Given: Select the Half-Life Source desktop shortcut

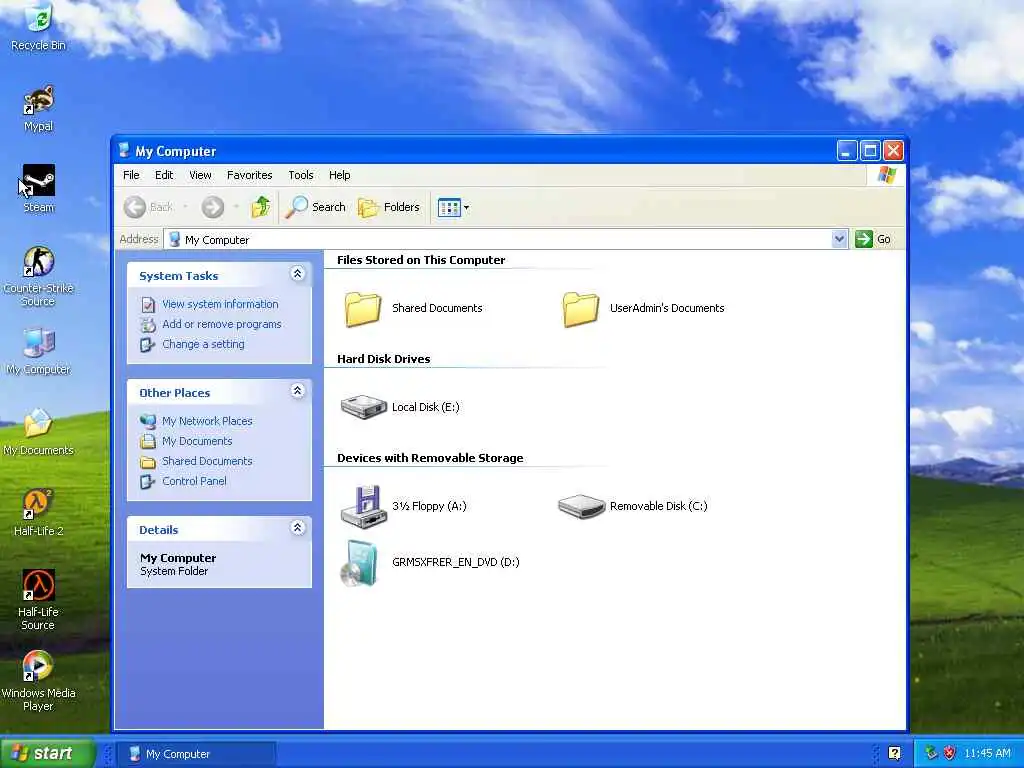Looking at the screenshot, I should point(39,601).
